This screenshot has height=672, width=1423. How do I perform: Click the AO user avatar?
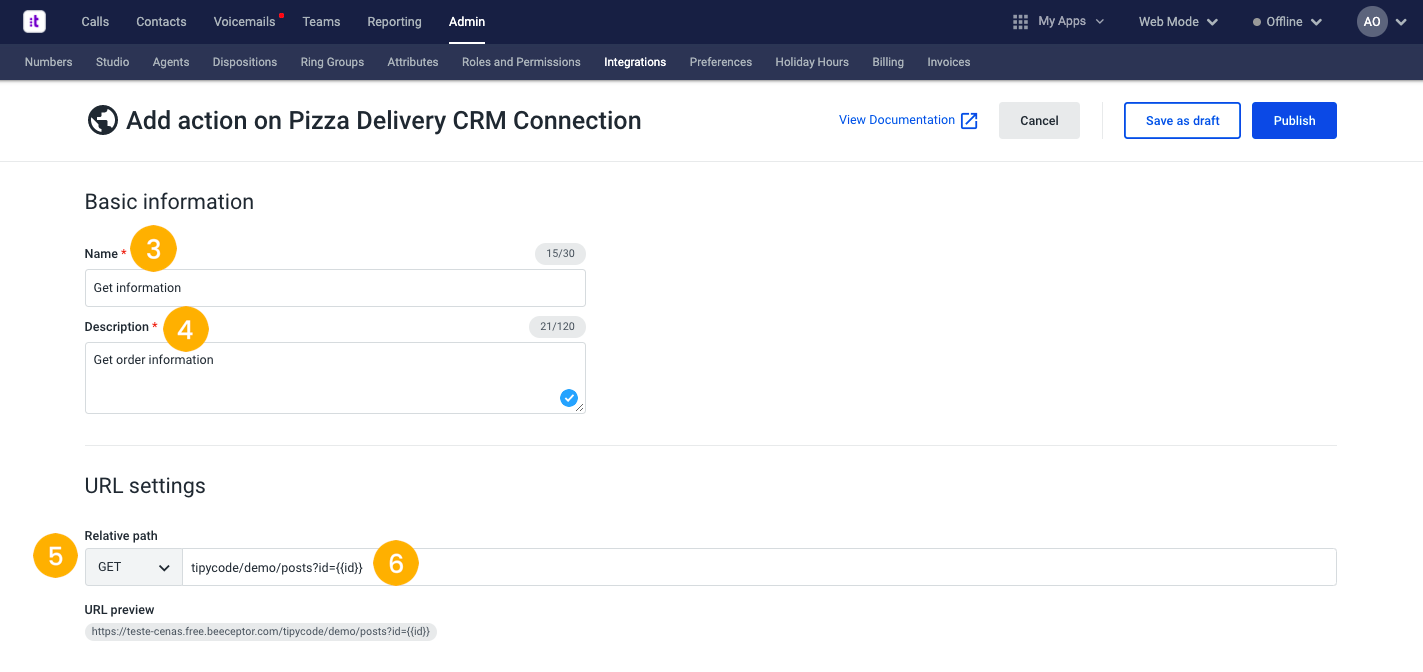[x=1372, y=21]
